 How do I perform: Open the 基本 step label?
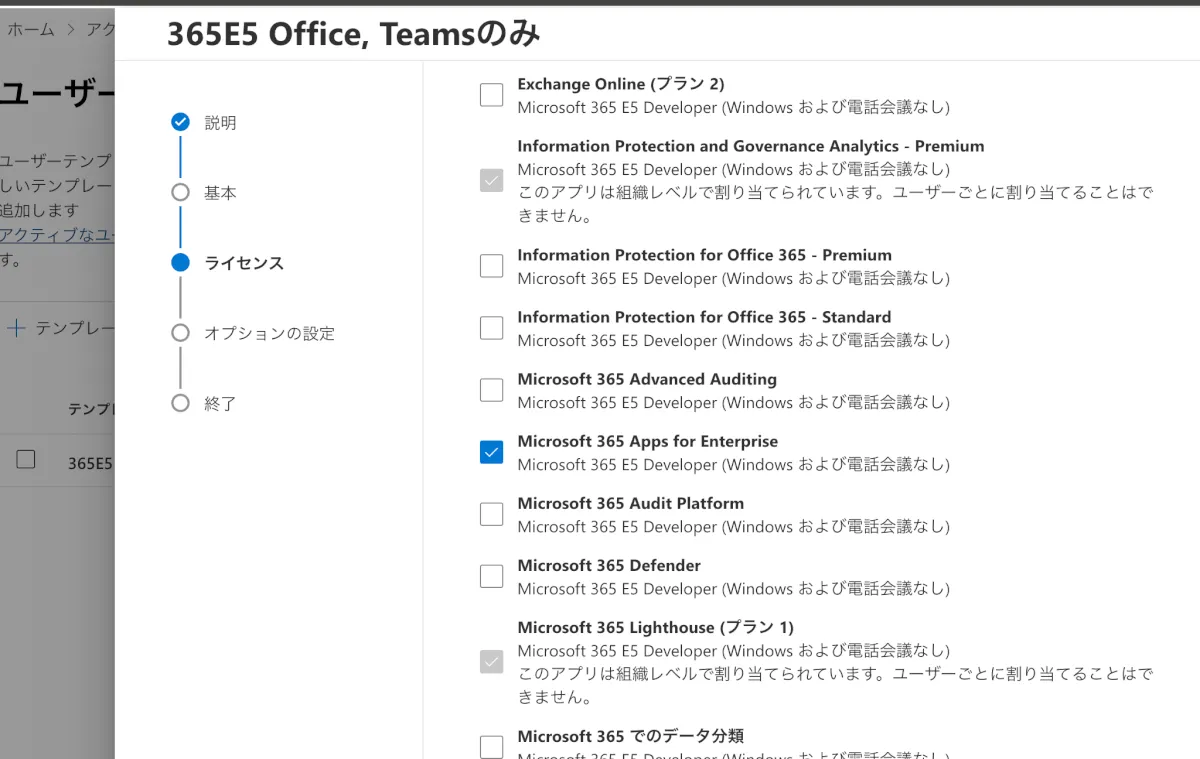(220, 193)
